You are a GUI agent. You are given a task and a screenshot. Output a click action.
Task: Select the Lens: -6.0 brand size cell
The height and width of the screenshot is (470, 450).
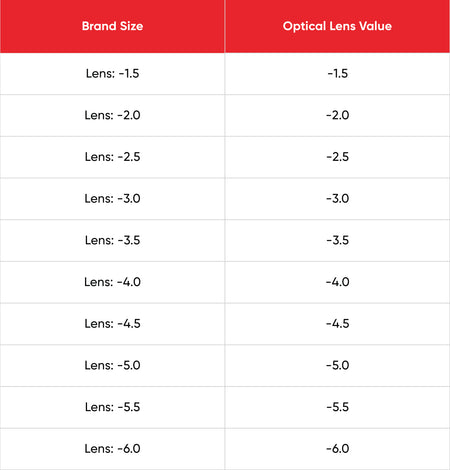pos(112,448)
